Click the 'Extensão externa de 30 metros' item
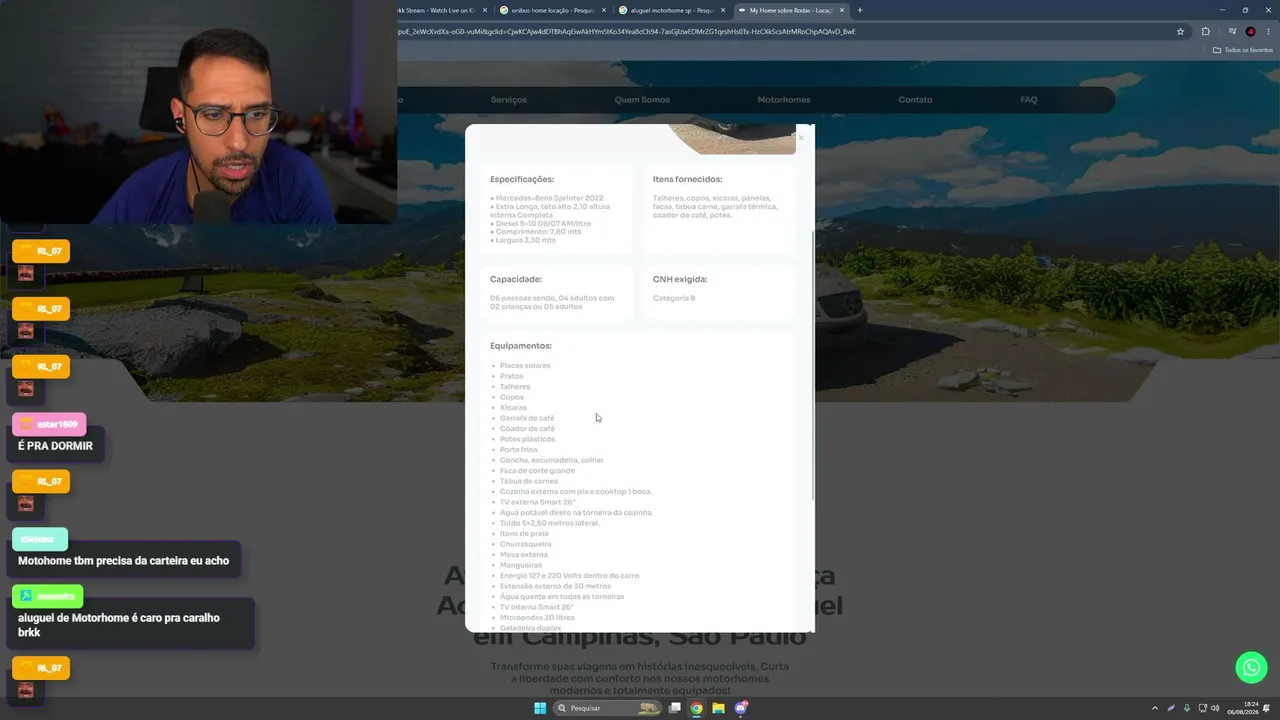This screenshot has height=720, width=1280. pyautogui.click(x=555, y=586)
